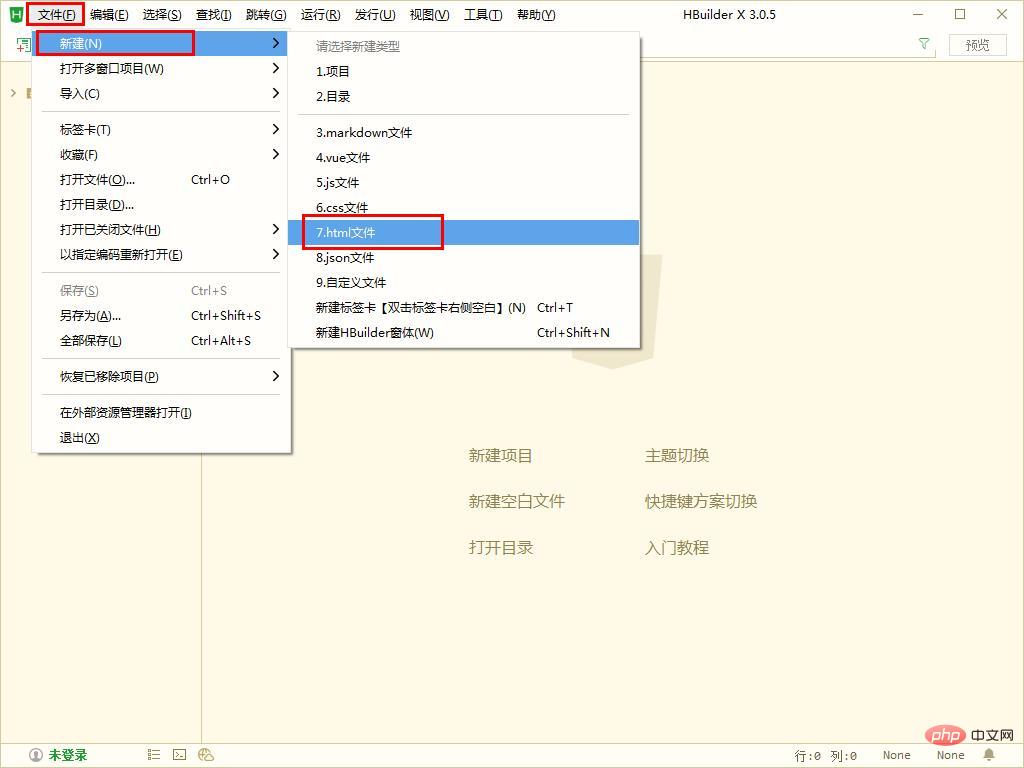Click the green HBuilder logo icon
Image resolution: width=1024 pixels, height=768 pixels.
pyautogui.click(x=16, y=14)
